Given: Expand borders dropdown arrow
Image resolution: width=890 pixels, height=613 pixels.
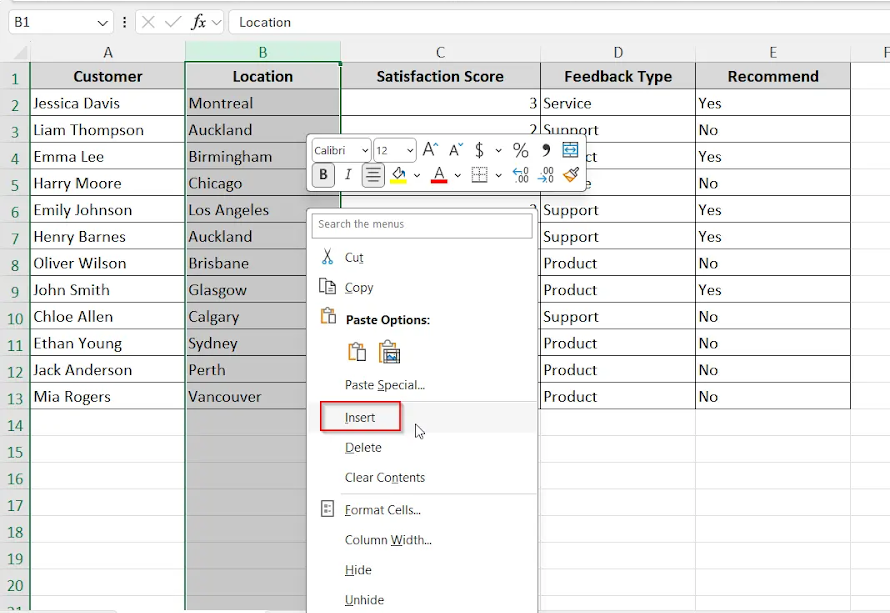Looking at the screenshot, I should point(498,175).
